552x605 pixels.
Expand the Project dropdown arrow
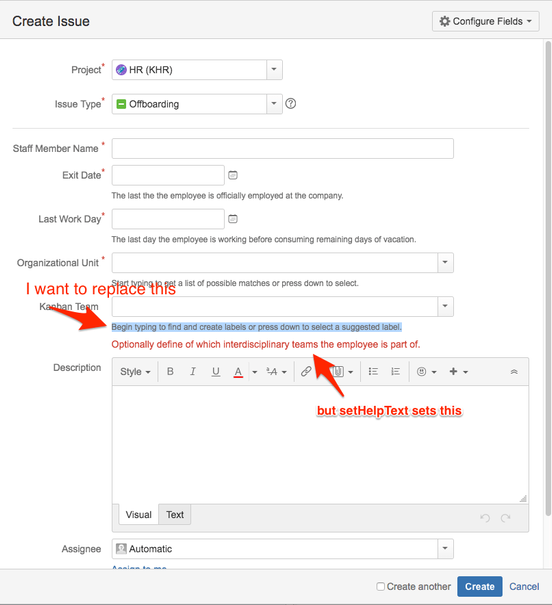pos(274,70)
